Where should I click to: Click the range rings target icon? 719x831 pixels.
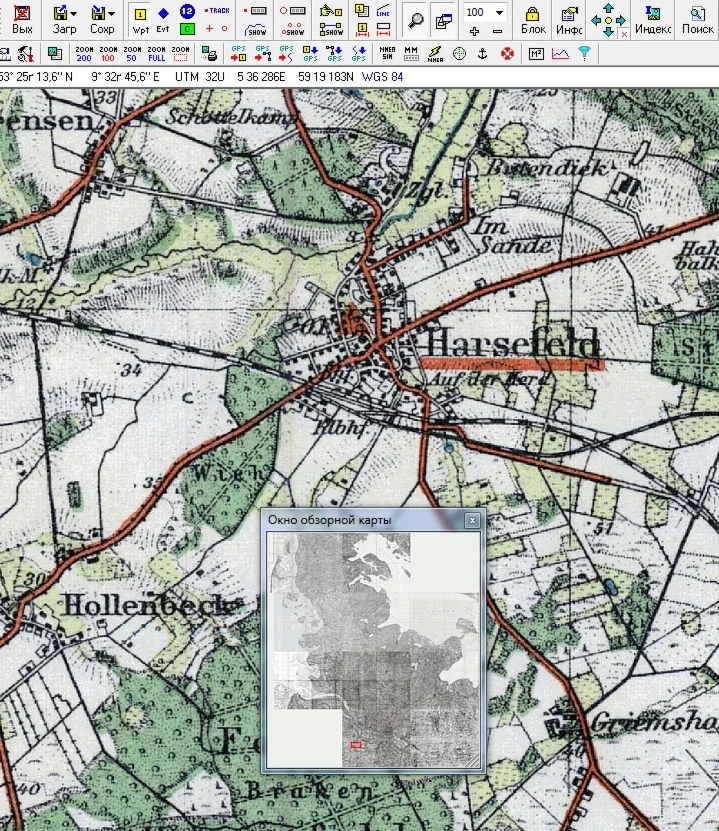tap(459, 54)
